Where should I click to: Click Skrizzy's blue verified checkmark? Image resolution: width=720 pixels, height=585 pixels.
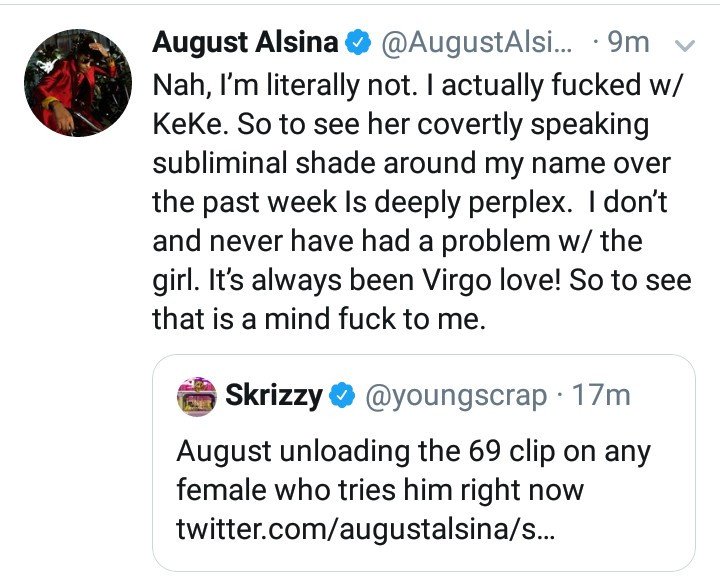pyautogui.click(x=343, y=396)
